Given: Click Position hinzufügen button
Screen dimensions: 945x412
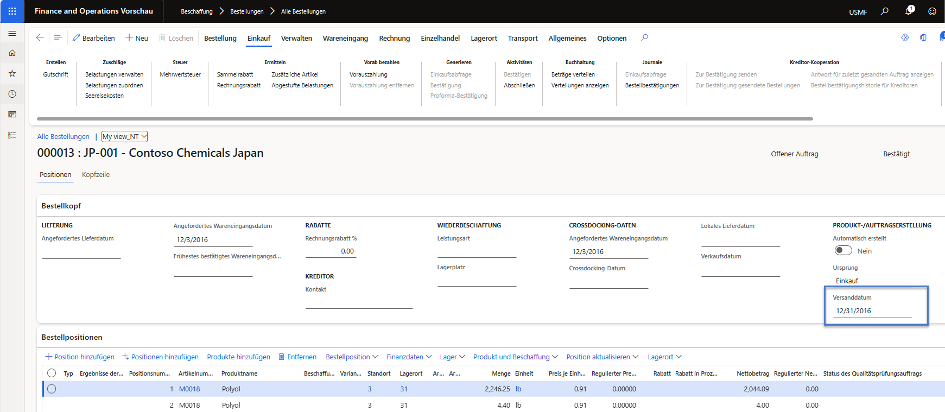Looking at the screenshot, I should [79, 356].
